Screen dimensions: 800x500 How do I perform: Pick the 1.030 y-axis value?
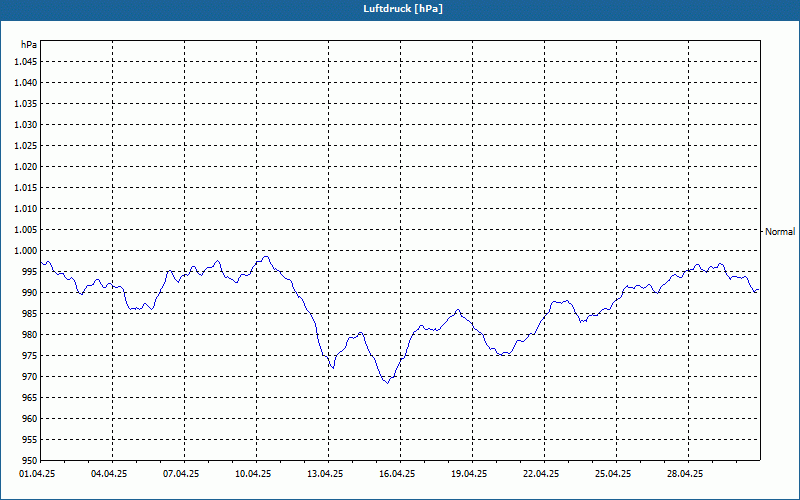[26, 124]
